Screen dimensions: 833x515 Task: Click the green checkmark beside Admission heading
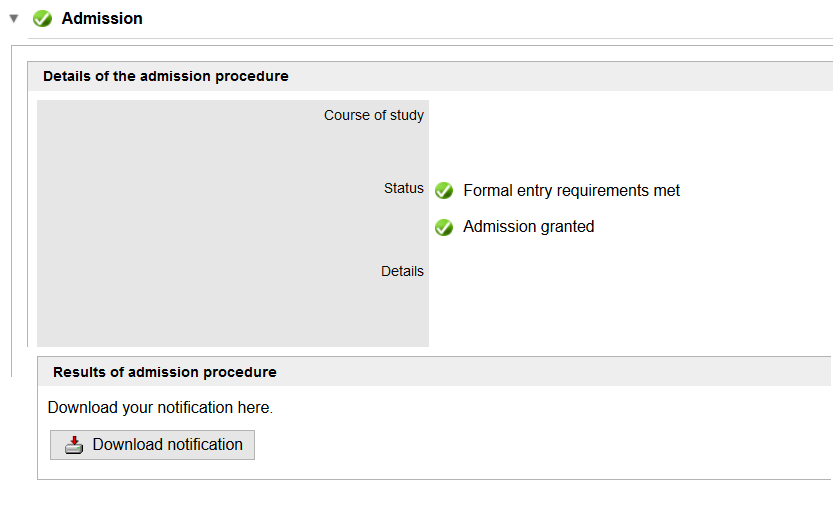42,18
